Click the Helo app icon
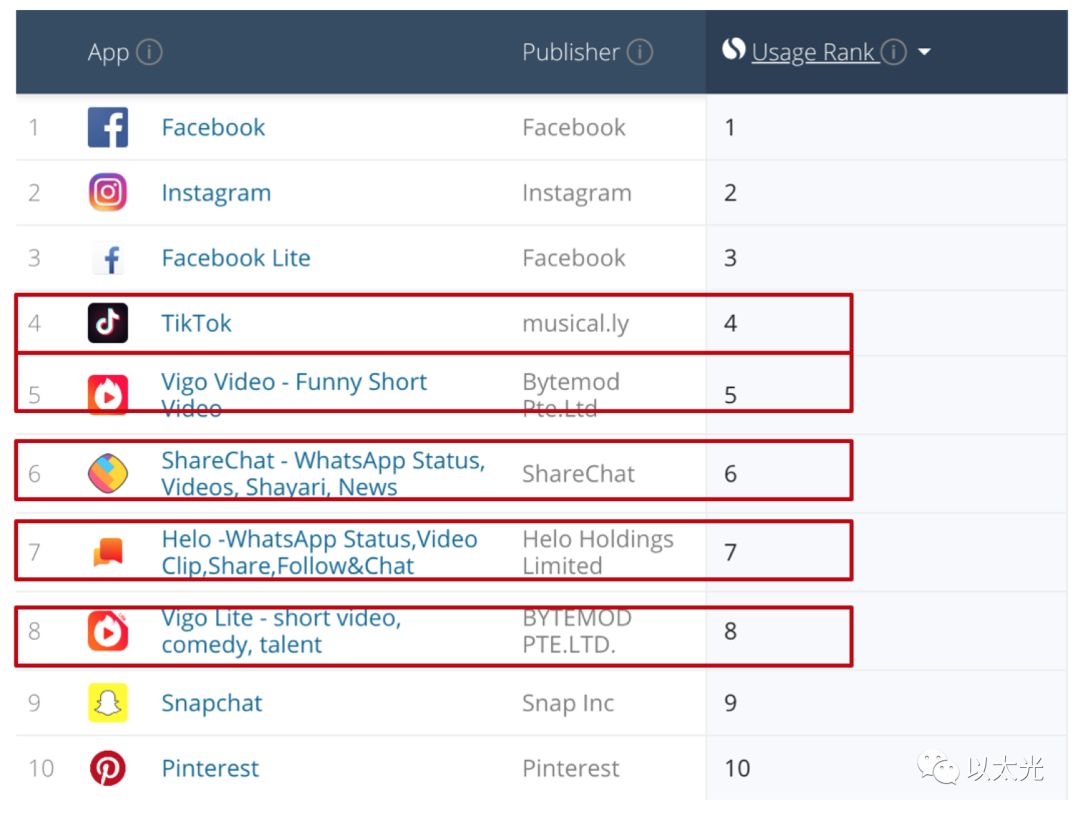 (x=107, y=552)
